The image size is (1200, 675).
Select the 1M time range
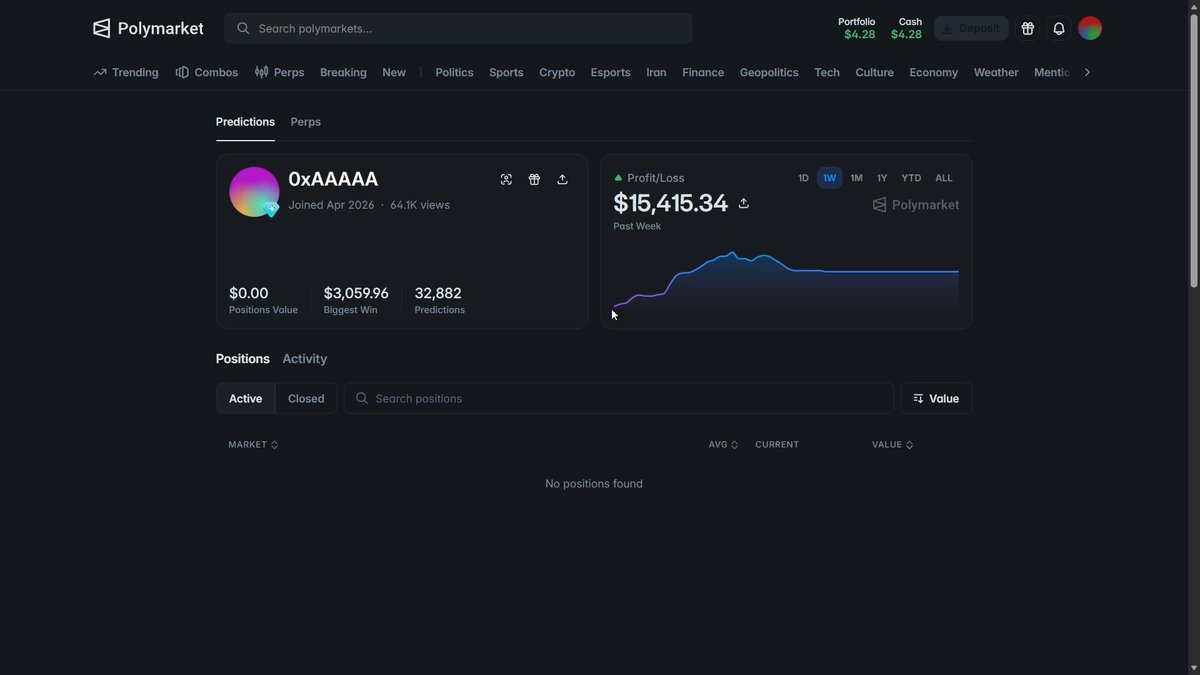tap(856, 178)
